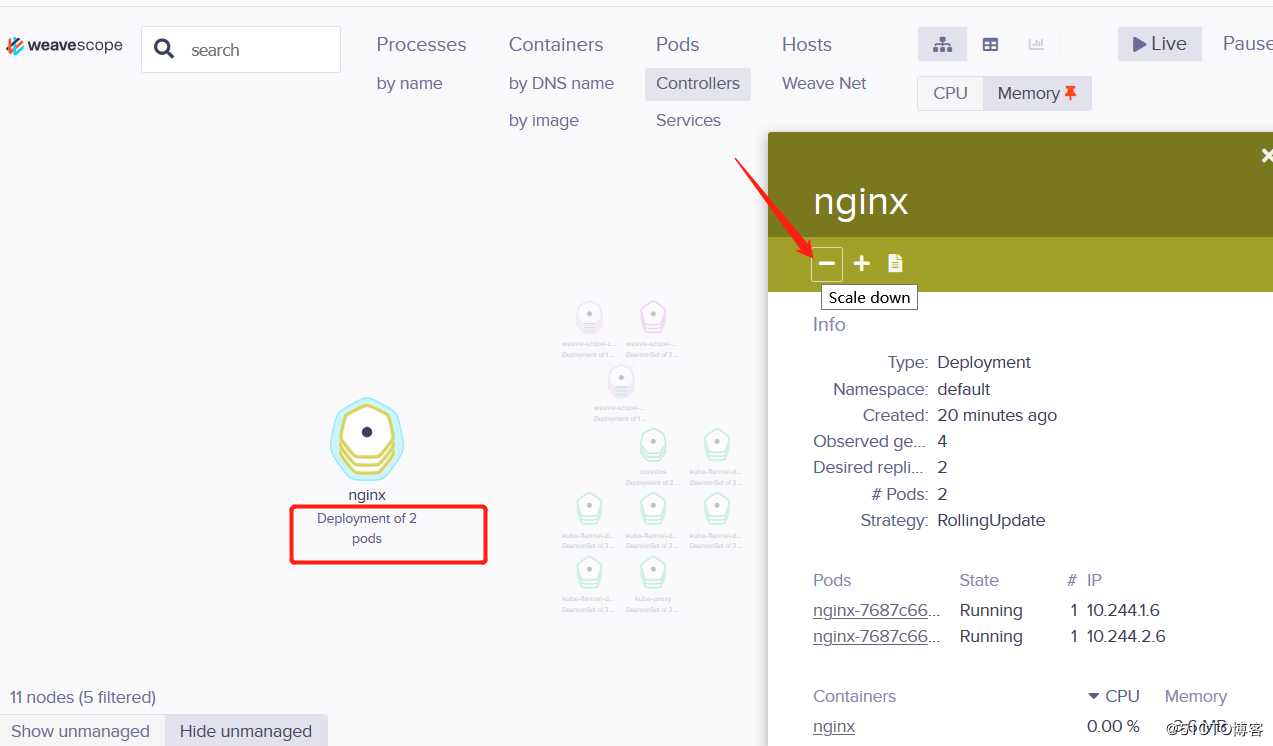The height and width of the screenshot is (746, 1273).
Task: Unpin the Memory metric pin icon
Action: (1071, 92)
